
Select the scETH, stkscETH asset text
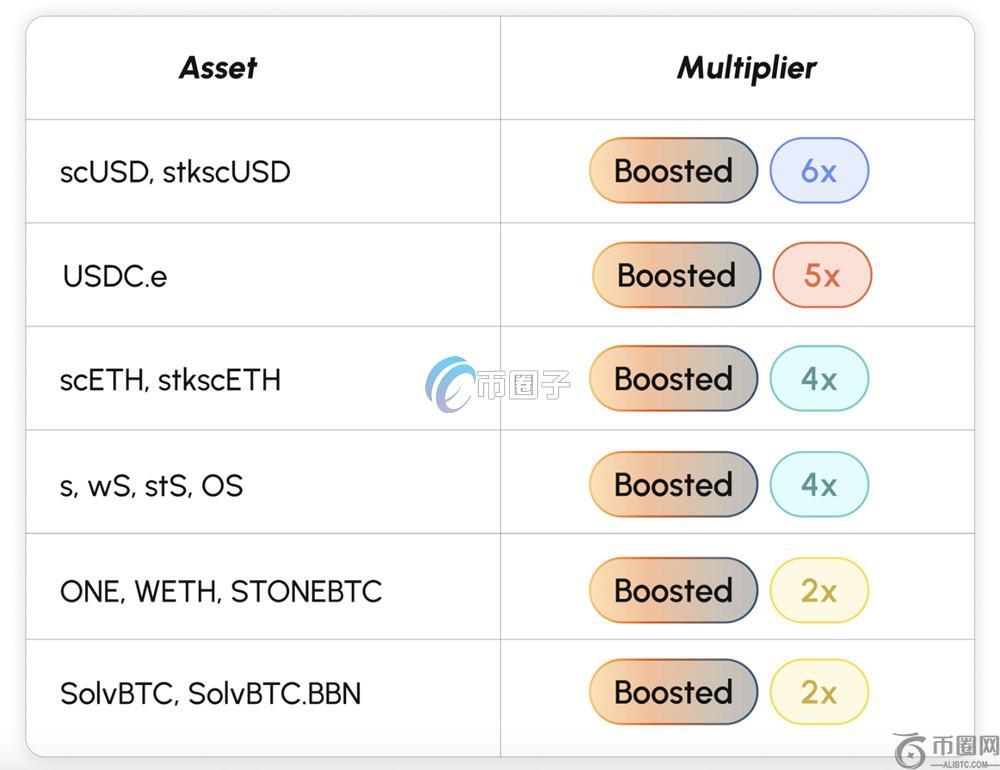click(x=170, y=380)
